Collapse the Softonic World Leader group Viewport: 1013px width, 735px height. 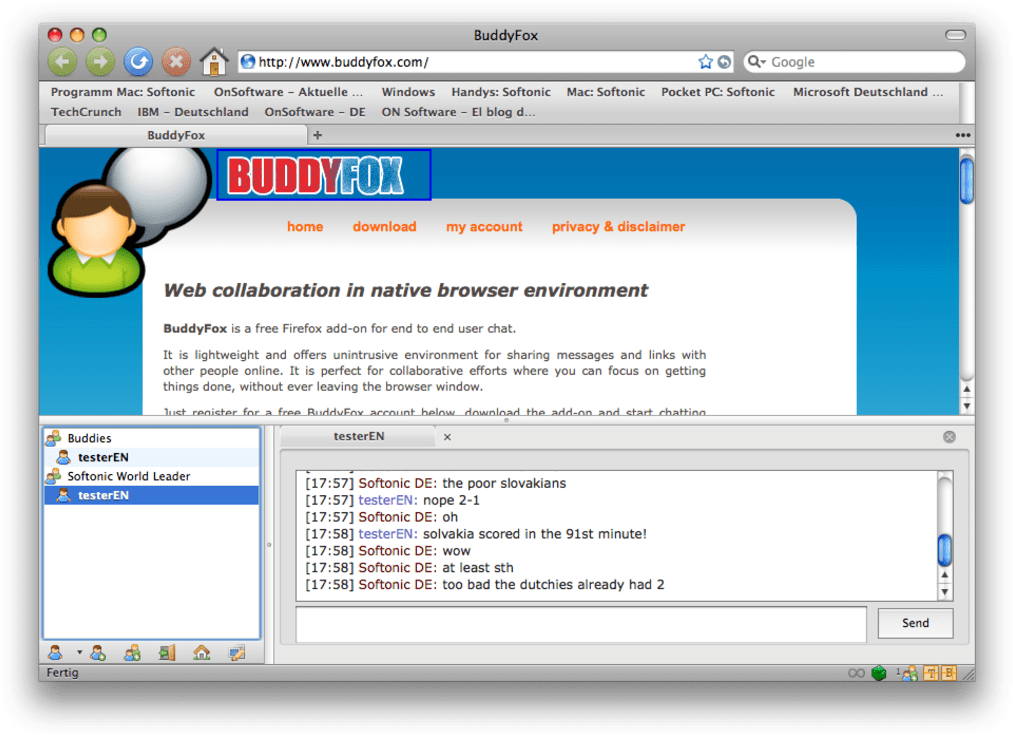pyautogui.click(x=53, y=477)
